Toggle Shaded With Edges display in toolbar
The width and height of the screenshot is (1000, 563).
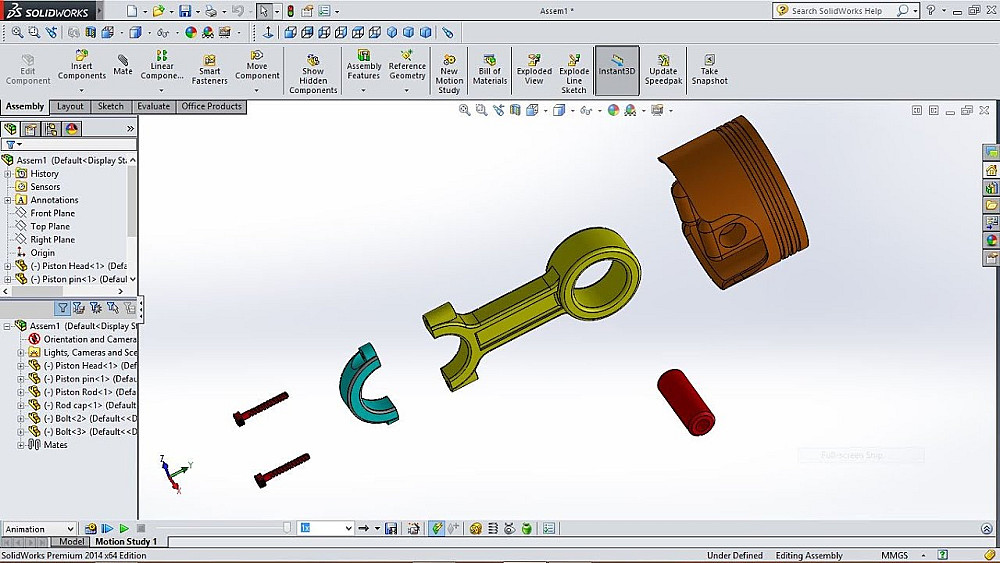click(135, 32)
